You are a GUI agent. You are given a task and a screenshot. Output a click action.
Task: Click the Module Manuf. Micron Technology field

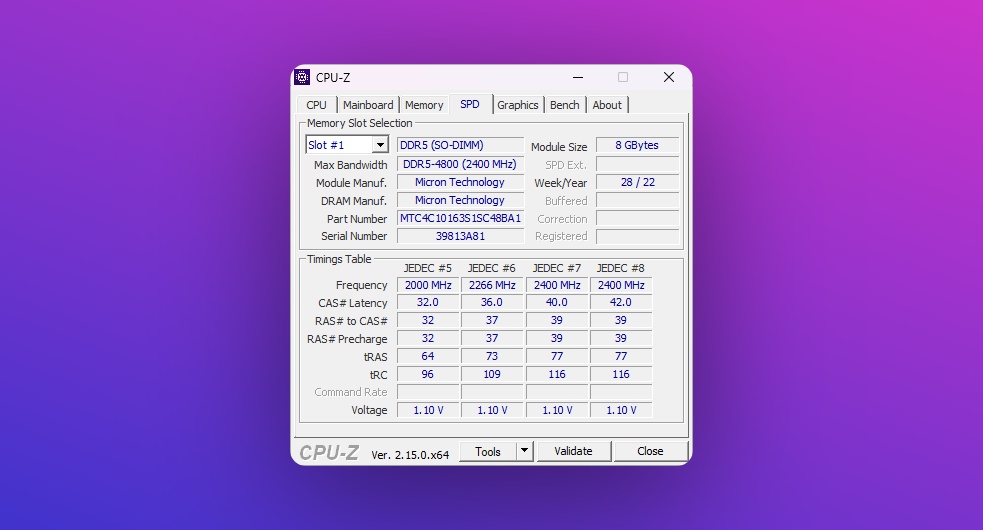(460, 182)
